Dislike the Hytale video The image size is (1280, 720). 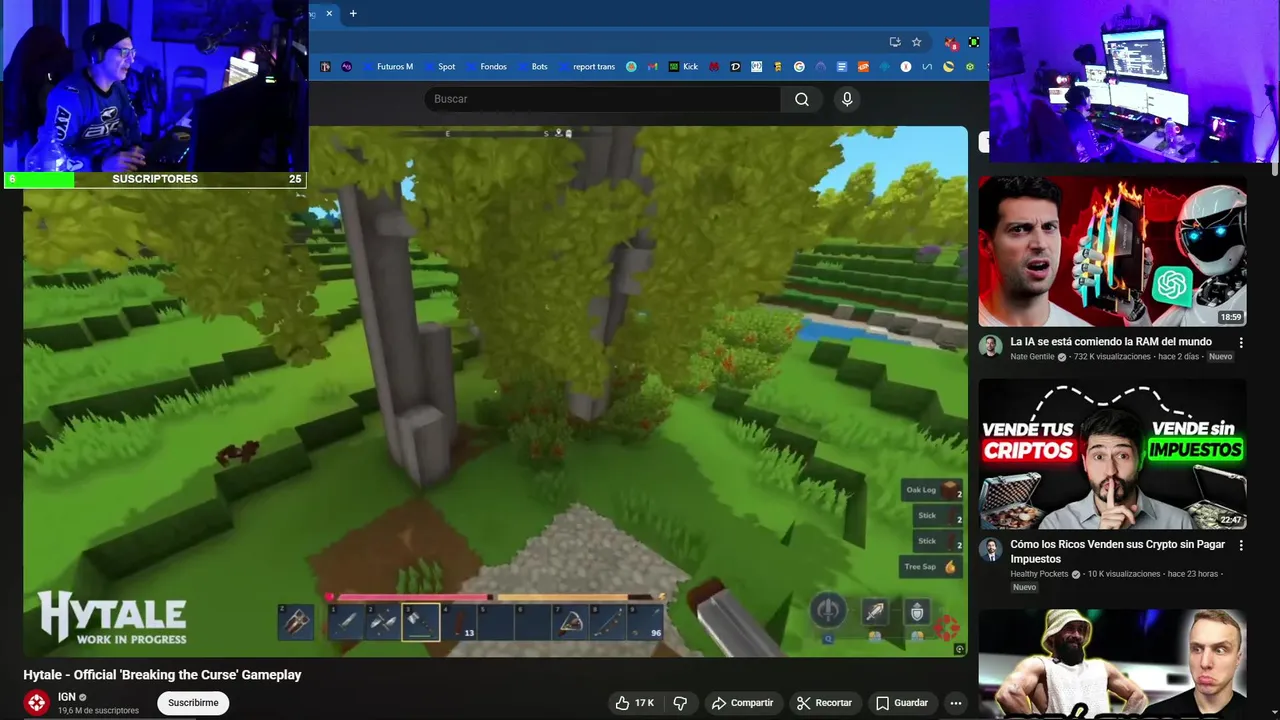(x=680, y=703)
